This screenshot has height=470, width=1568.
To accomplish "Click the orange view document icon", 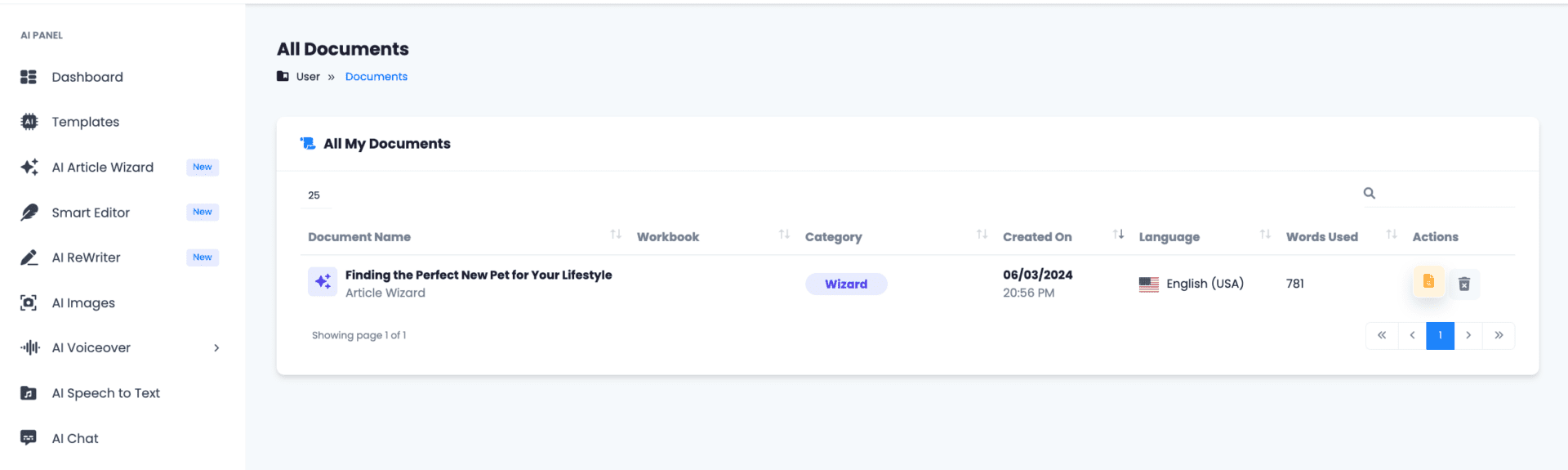I will [1428, 282].
